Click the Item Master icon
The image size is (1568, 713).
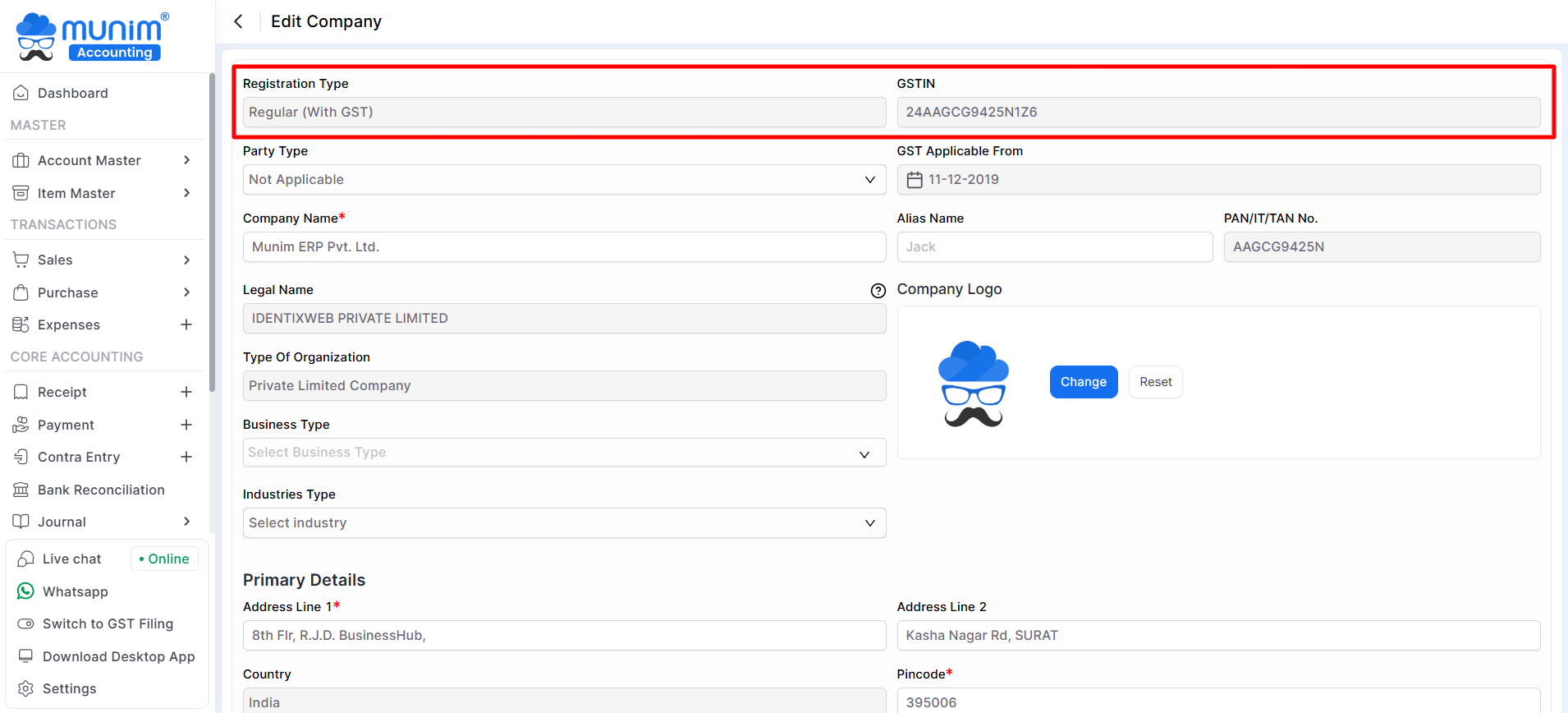click(21, 193)
